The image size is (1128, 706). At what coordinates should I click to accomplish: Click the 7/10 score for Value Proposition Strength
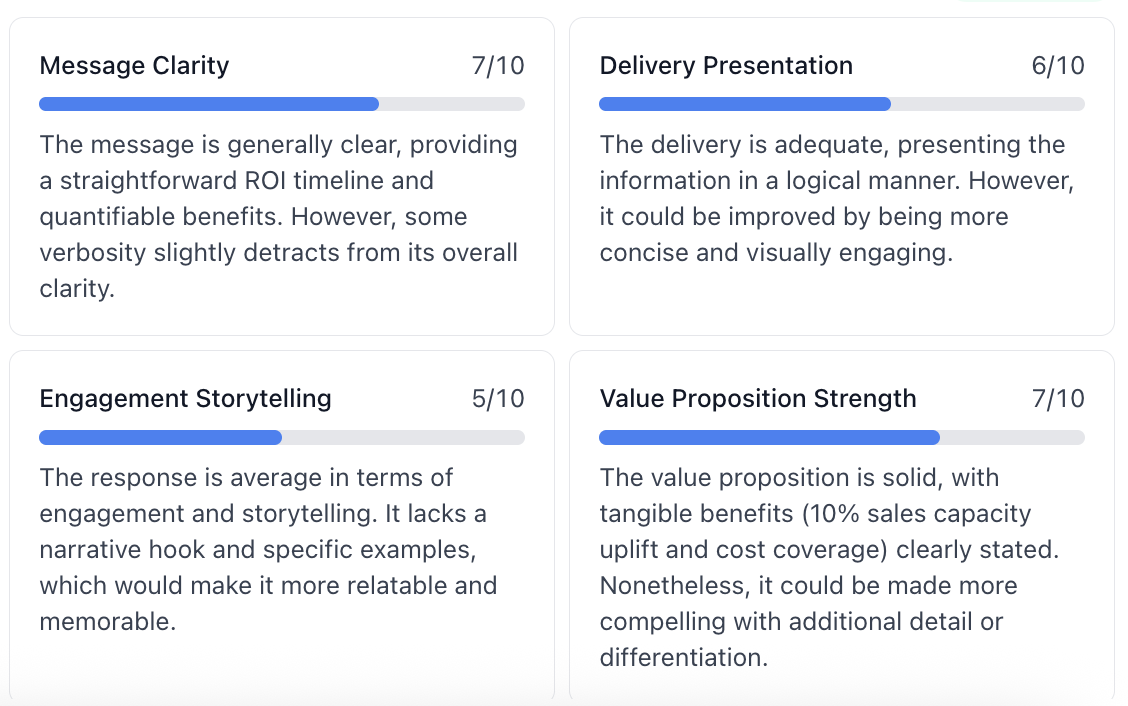click(x=1057, y=399)
